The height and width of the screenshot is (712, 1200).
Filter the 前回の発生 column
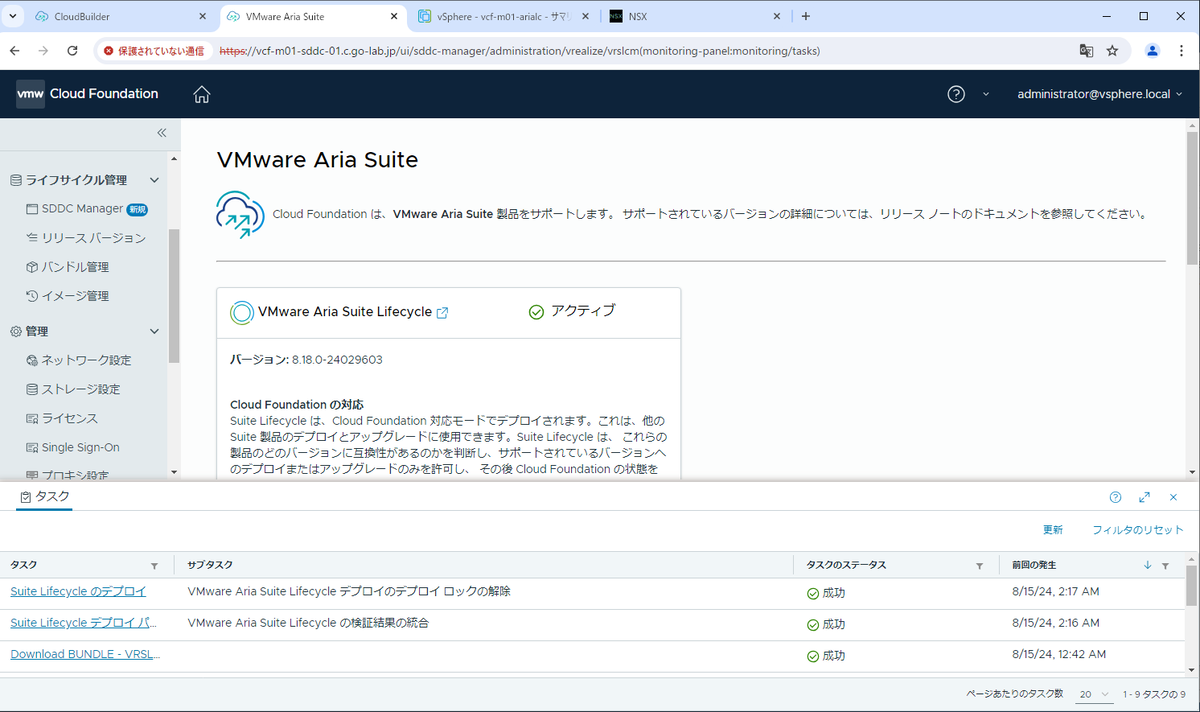click(1165, 566)
